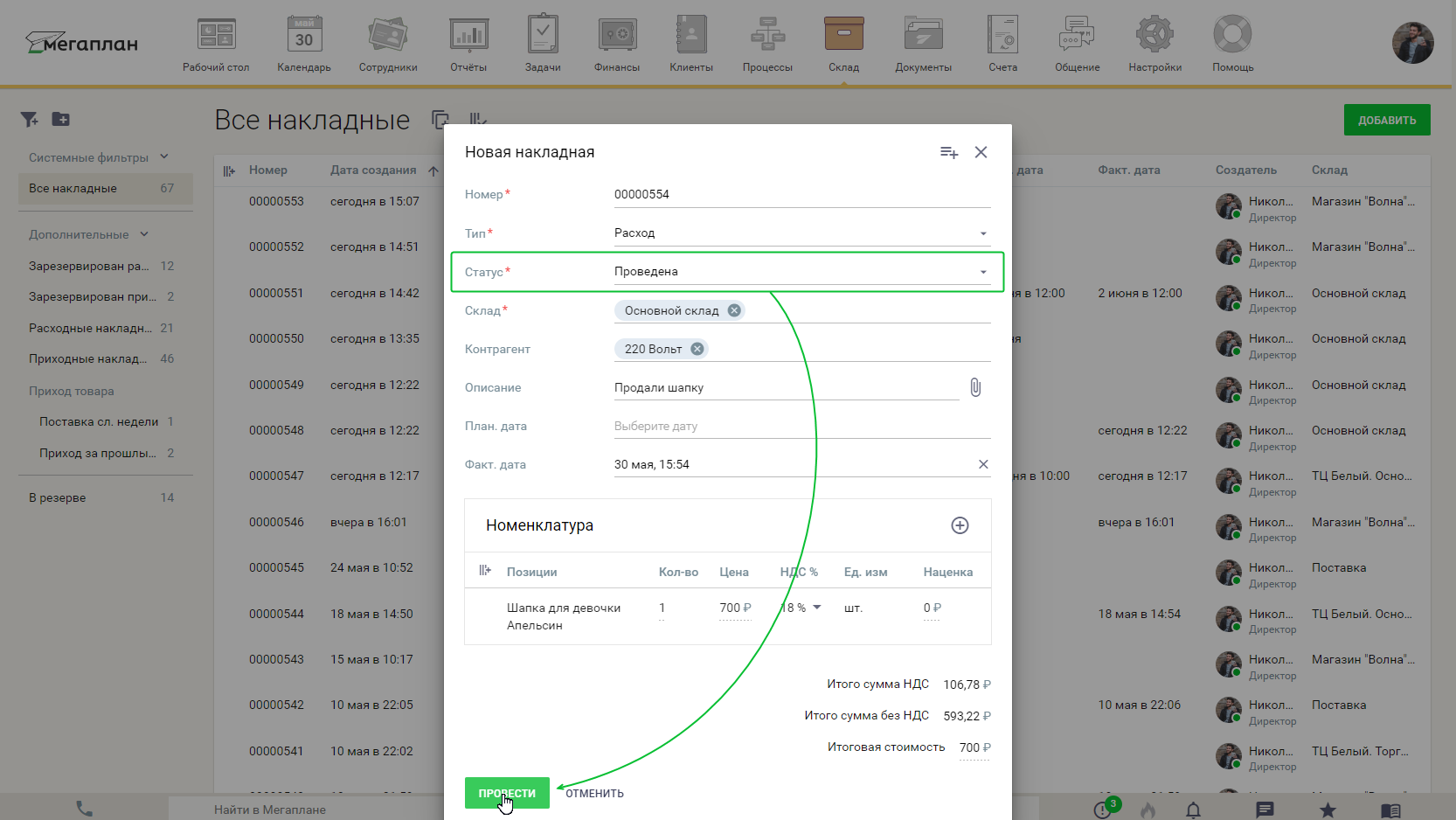Select Расходные накладные filter
Viewport: 1456px width, 820px height.
105,328
